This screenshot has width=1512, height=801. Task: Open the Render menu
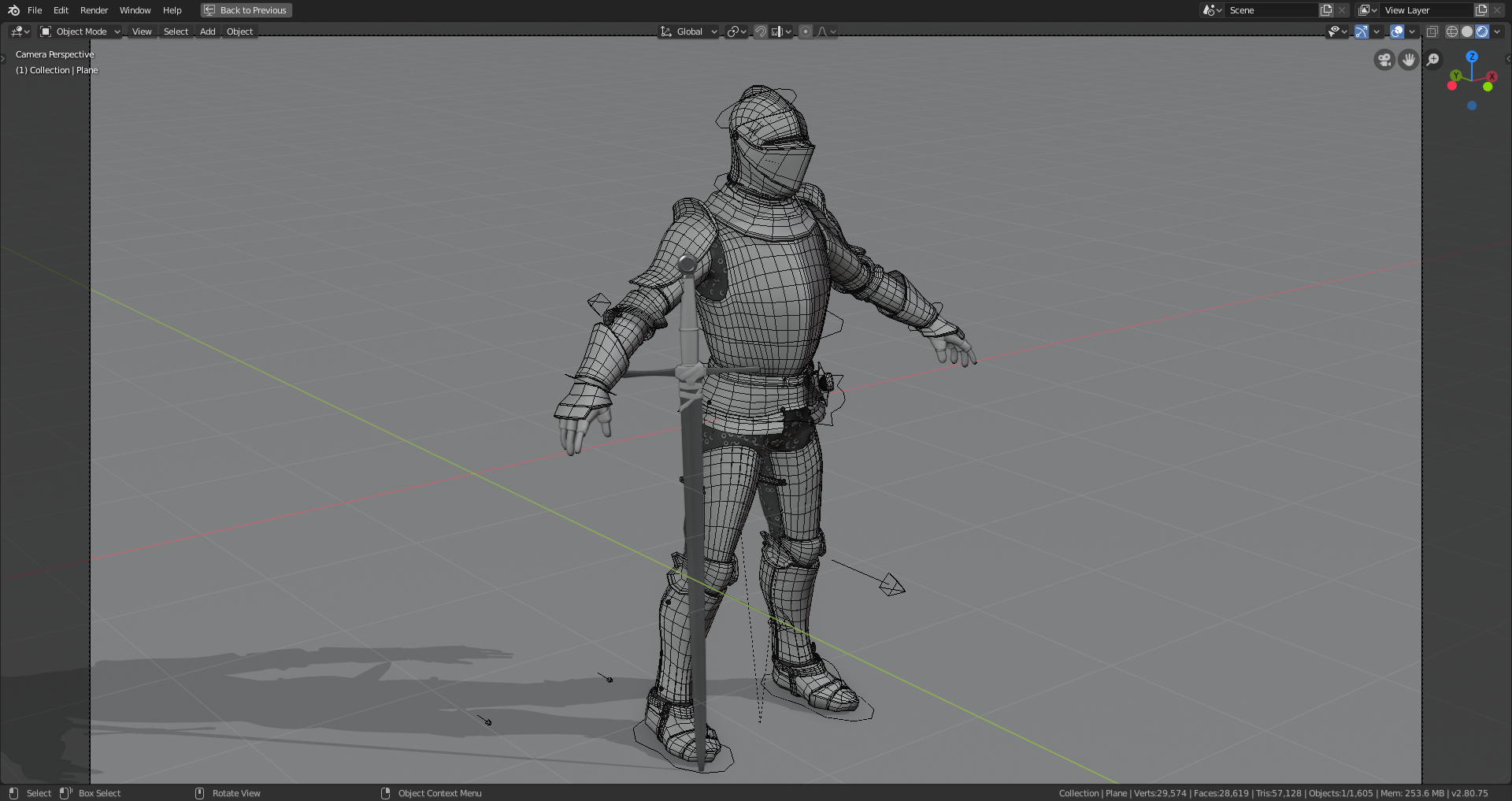94,10
